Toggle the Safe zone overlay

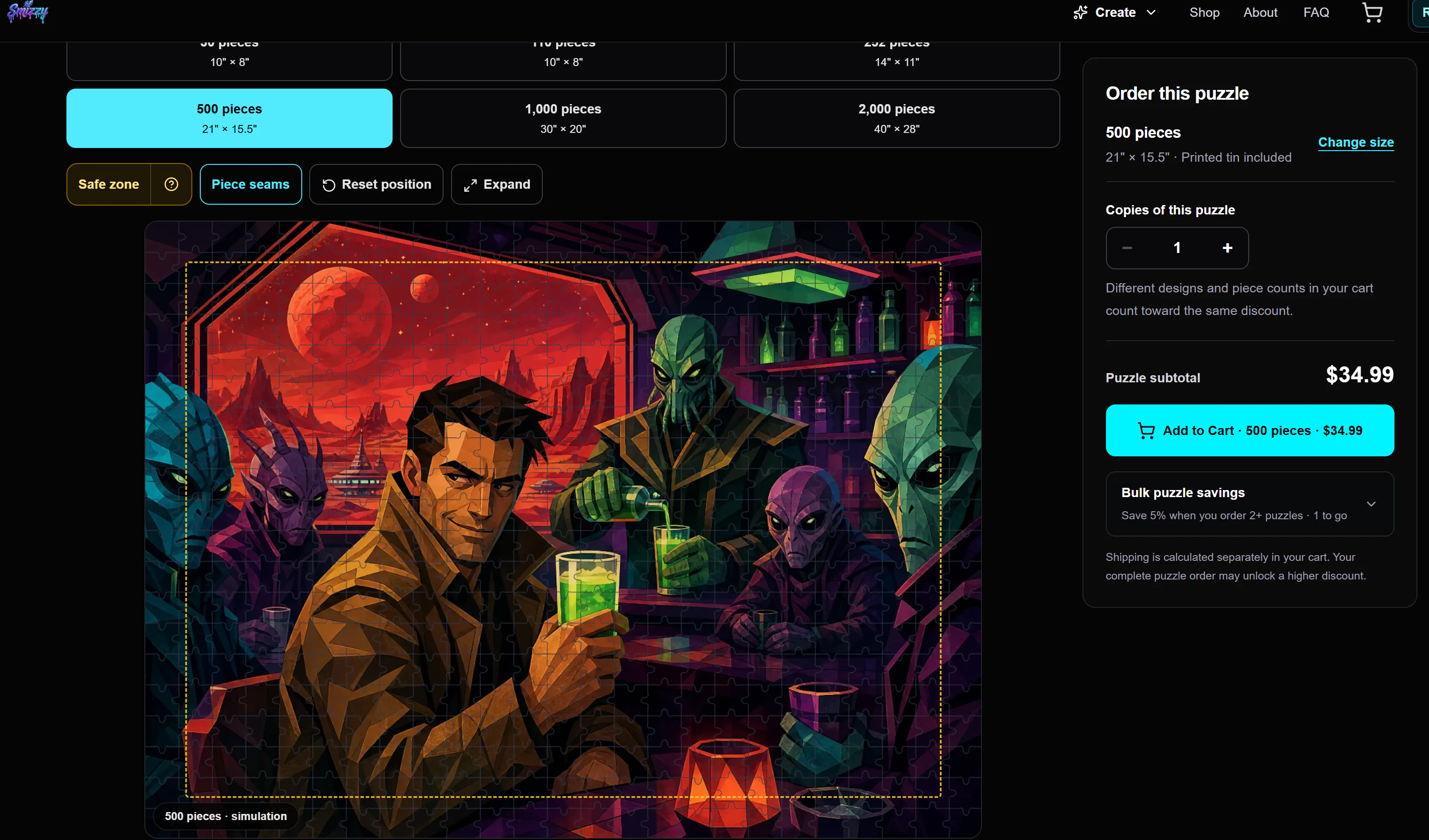coord(109,184)
